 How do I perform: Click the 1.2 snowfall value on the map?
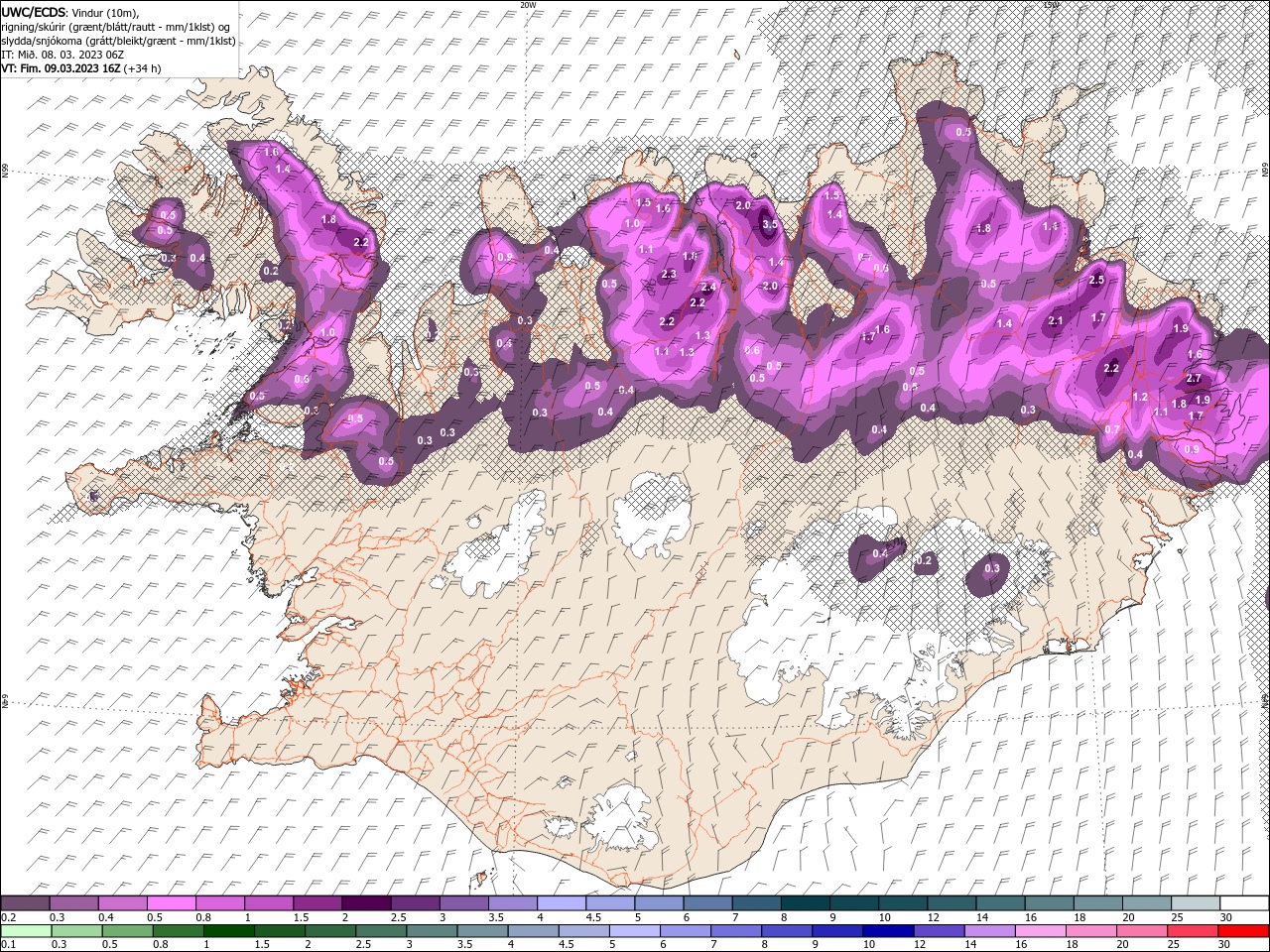point(1140,397)
